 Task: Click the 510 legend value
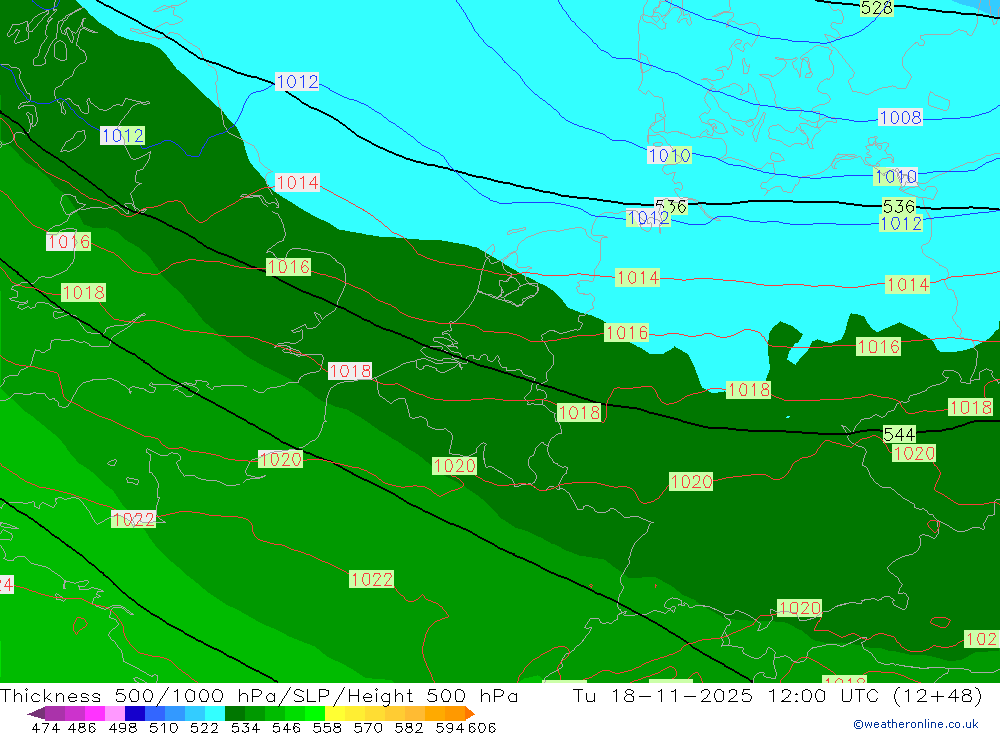click(x=163, y=727)
